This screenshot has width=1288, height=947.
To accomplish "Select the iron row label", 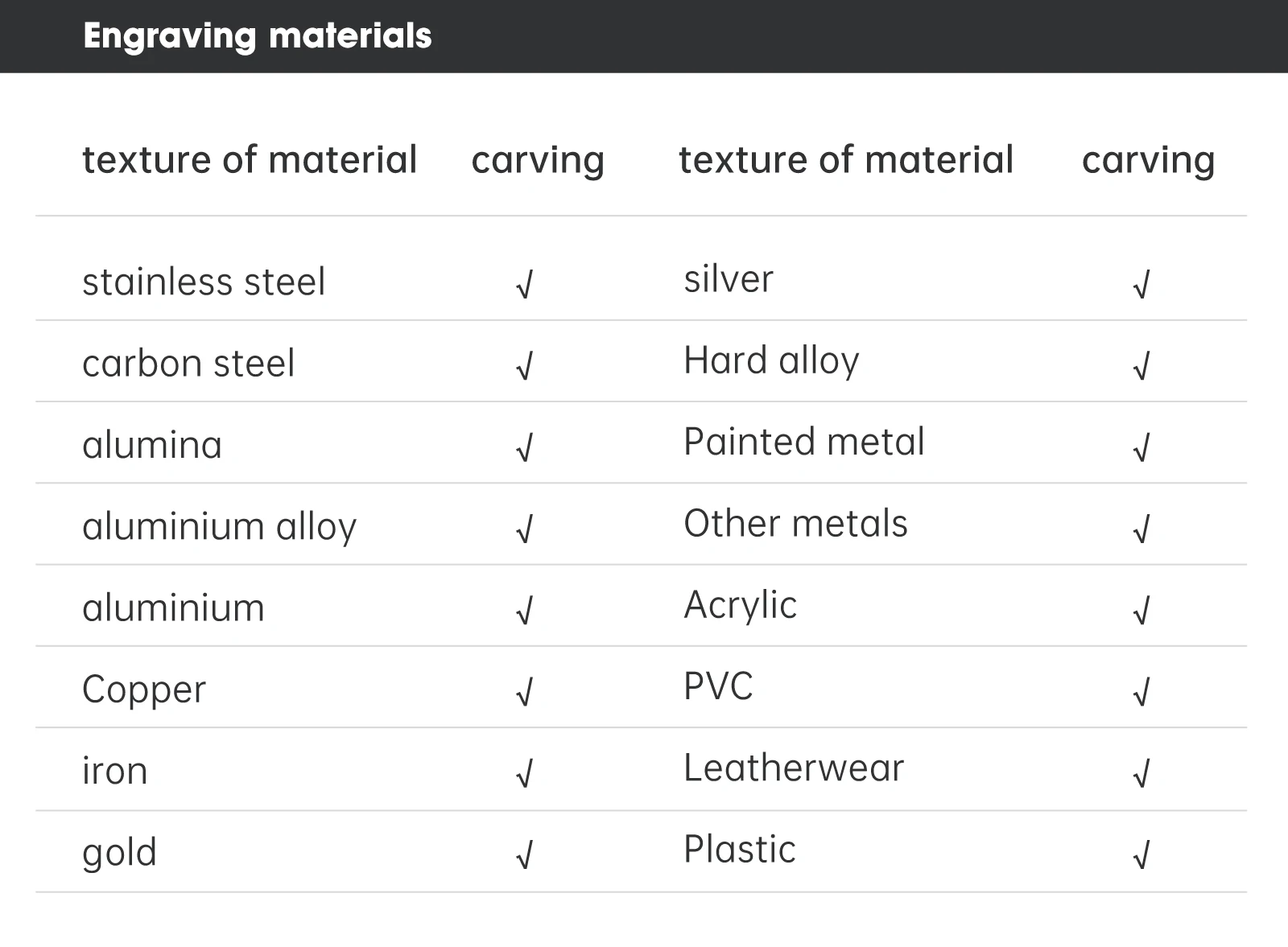I will 115,771.
